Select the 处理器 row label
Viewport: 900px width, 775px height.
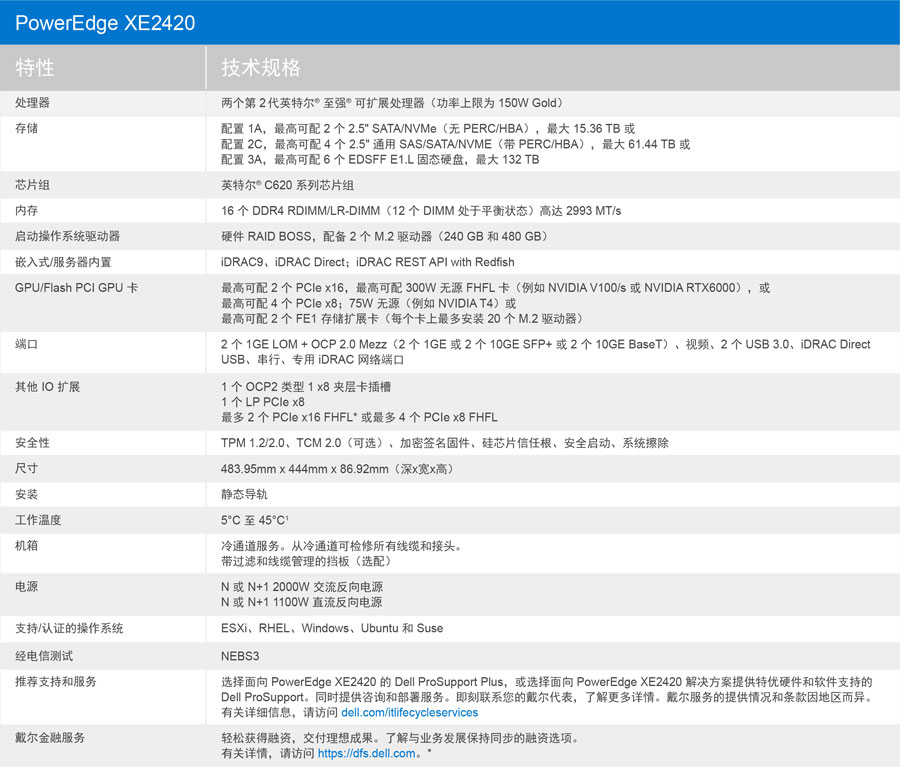[x=32, y=103]
